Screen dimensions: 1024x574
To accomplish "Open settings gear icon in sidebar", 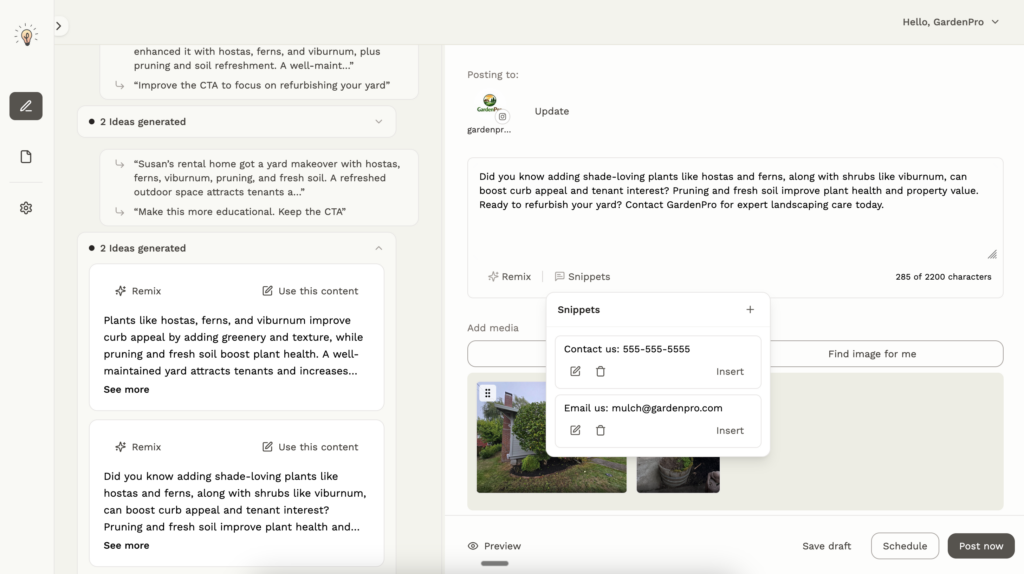I will 26,208.
